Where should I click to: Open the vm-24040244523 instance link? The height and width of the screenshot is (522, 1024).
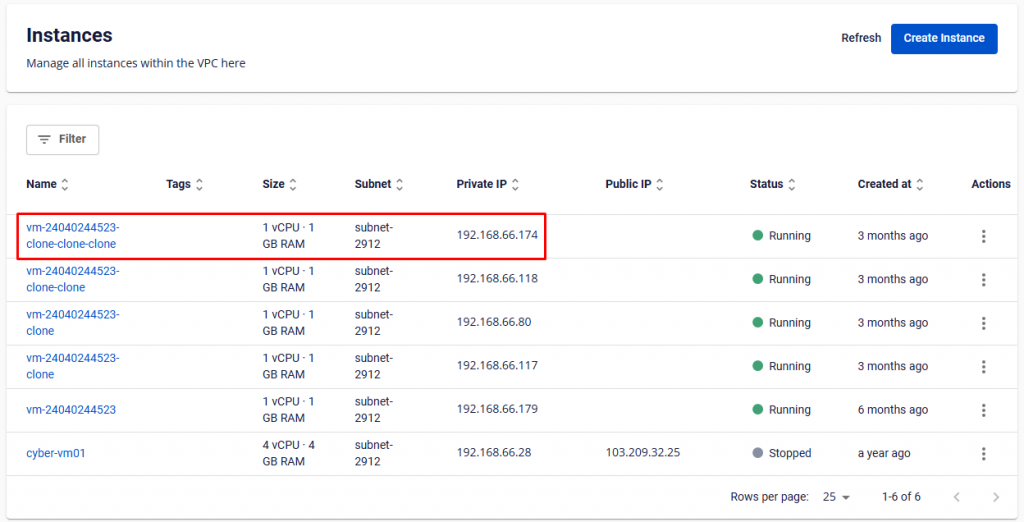[x=71, y=410]
